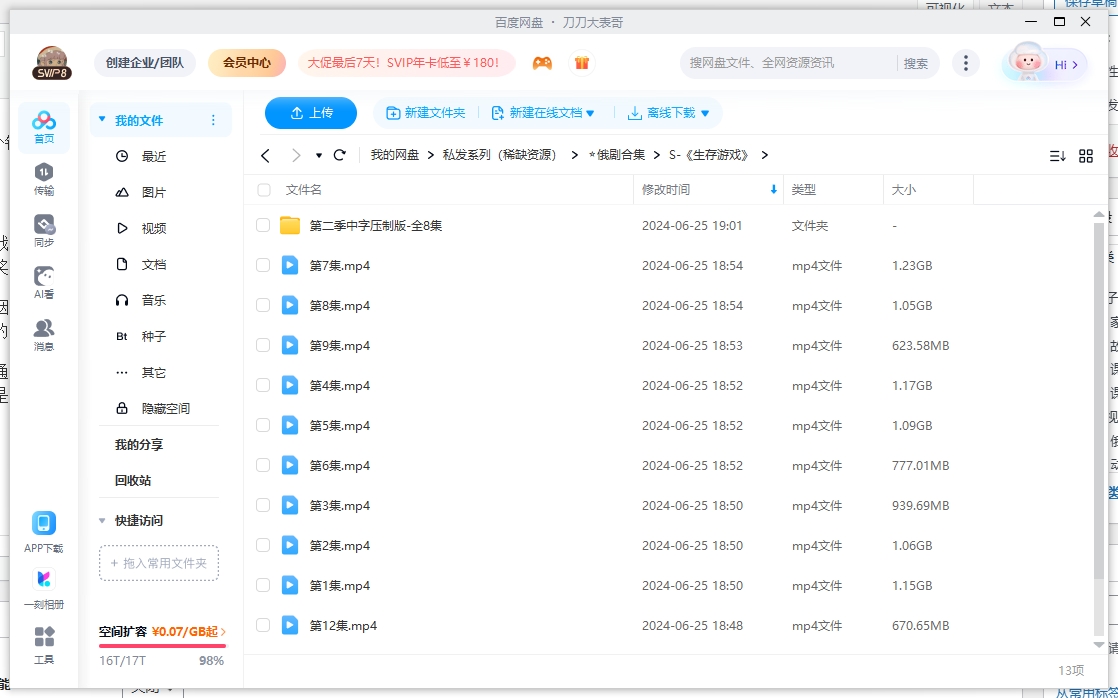Open the 同步 (Sync) panel
Viewport: 1118px width, 698px height.
(43, 228)
